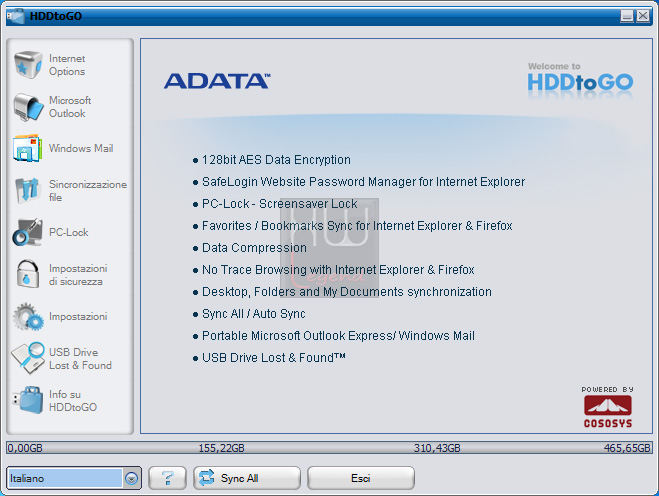Select the USB Drive Lost & Found label
Screen dimensions: 659x496
(80, 359)
